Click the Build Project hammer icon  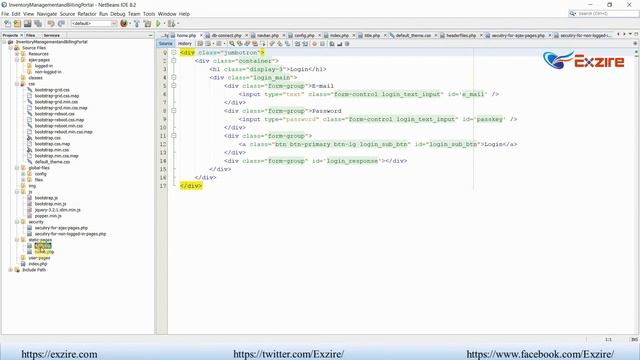[x=137, y=24]
